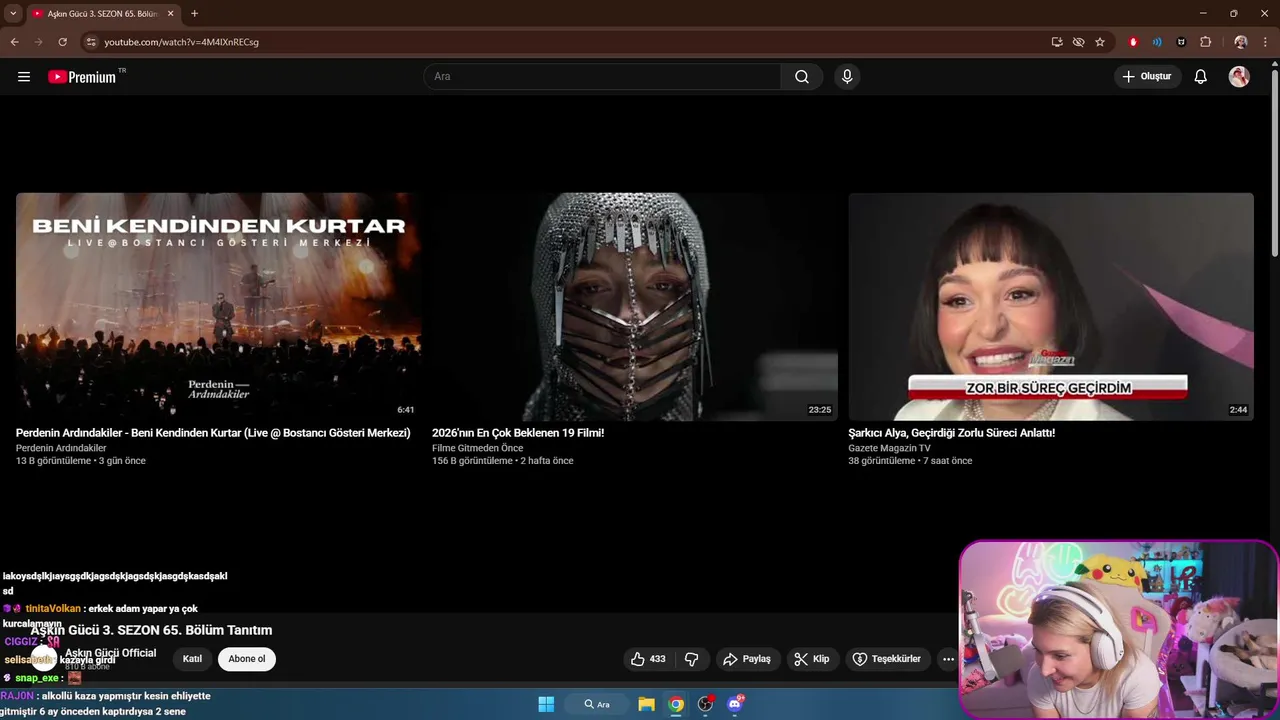Open File Explorer from taskbar
Viewport: 1280px width, 720px height.
point(646,704)
